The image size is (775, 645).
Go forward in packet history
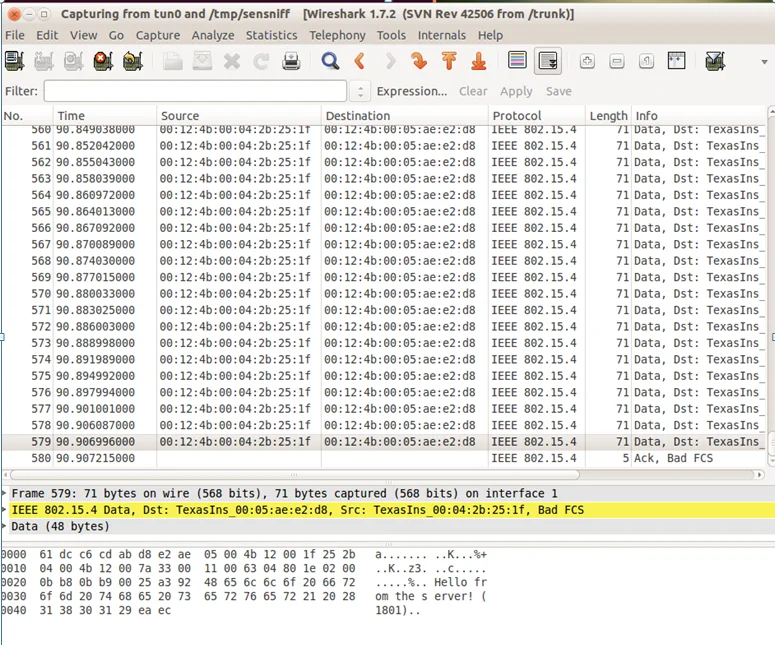(390, 61)
